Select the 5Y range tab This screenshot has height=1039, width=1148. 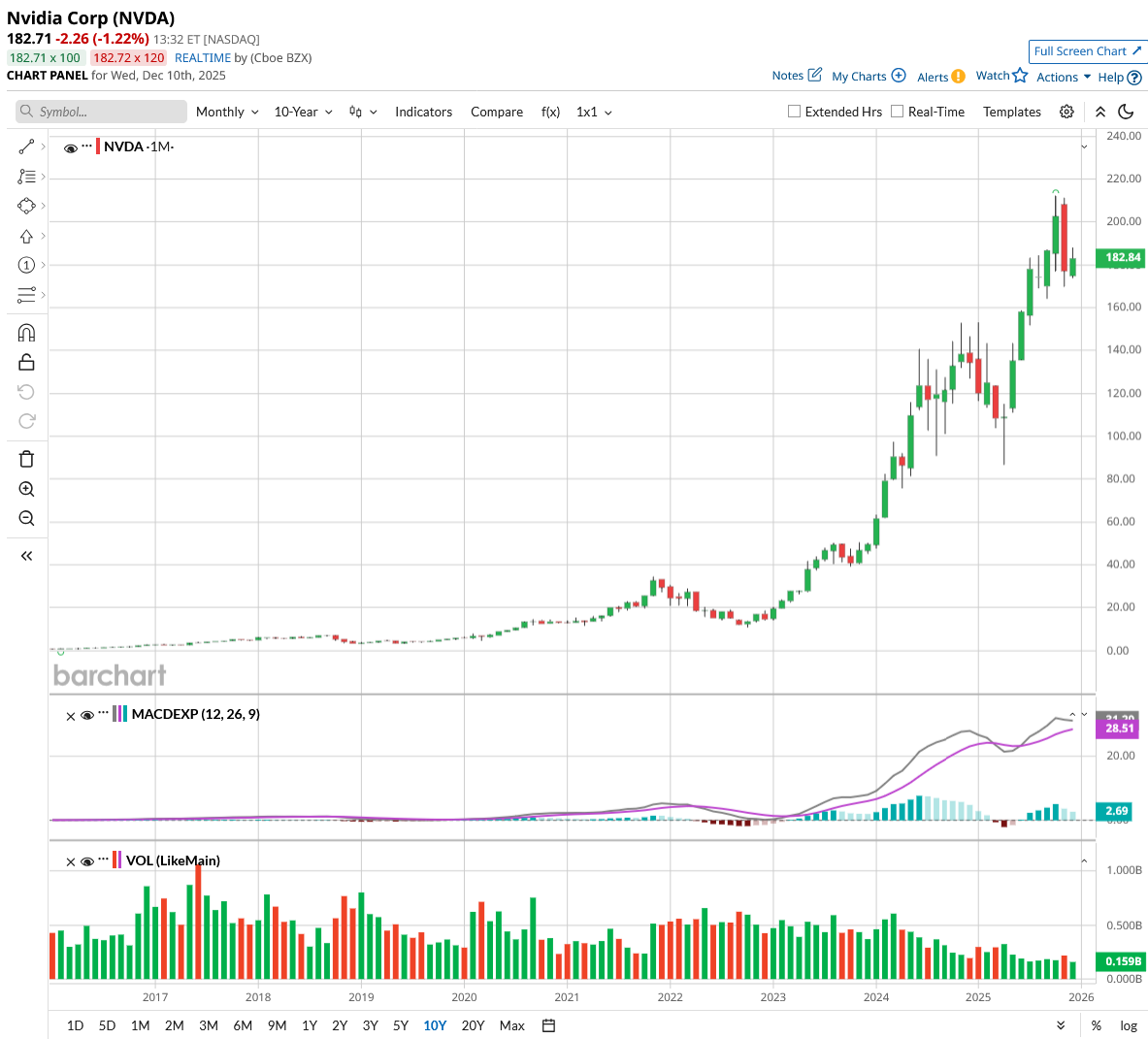[x=401, y=1025]
